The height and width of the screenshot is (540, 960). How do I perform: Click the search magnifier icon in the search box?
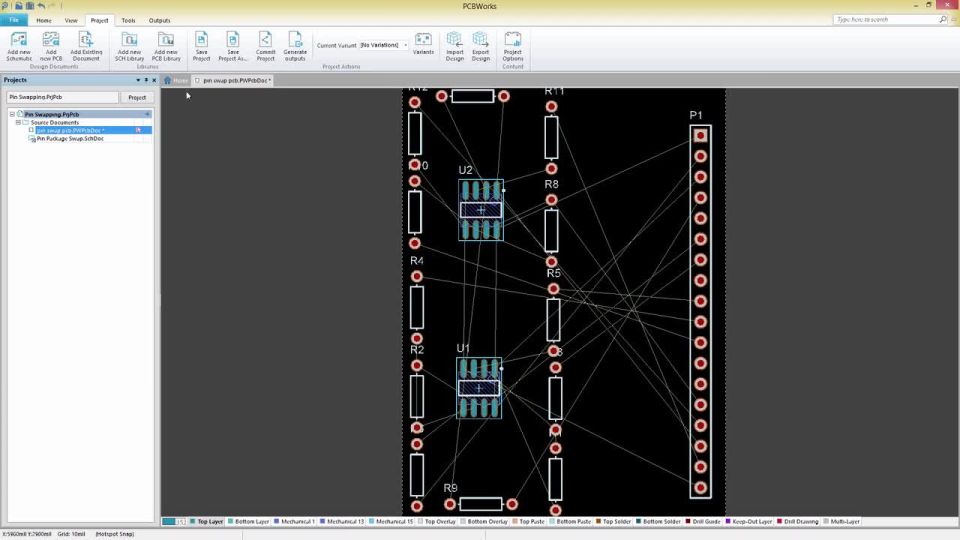click(x=943, y=20)
